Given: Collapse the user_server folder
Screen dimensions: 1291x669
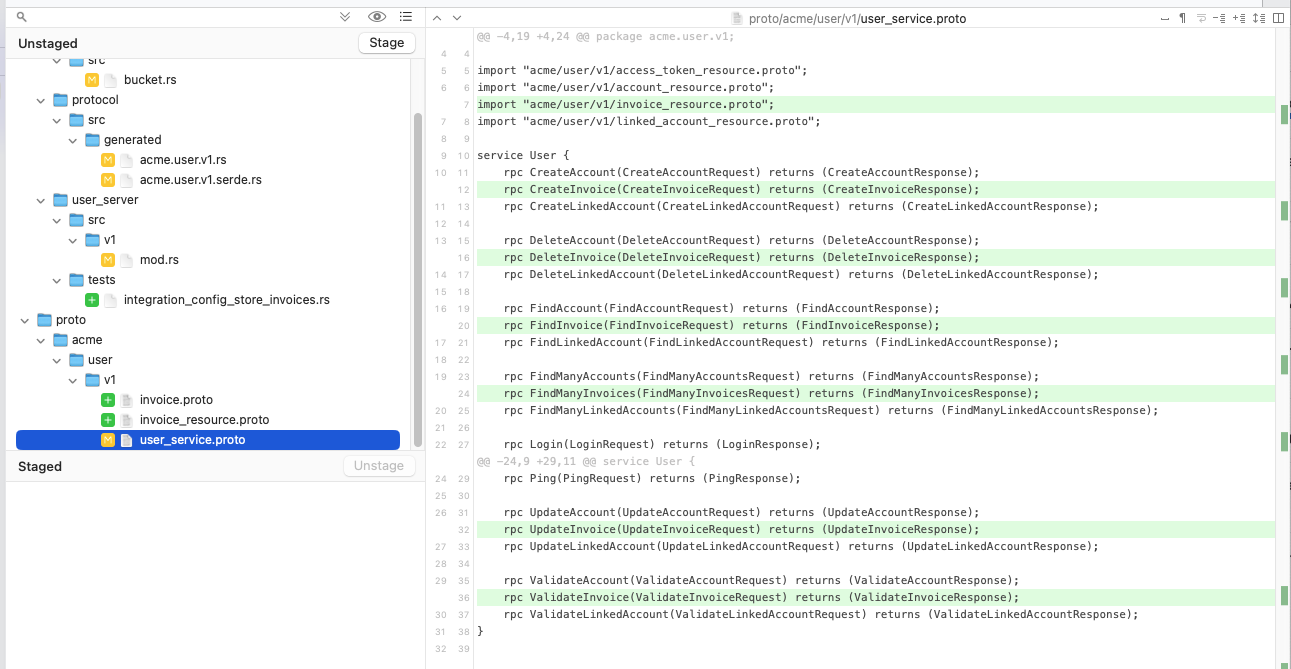Looking at the screenshot, I should click(41, 200).
